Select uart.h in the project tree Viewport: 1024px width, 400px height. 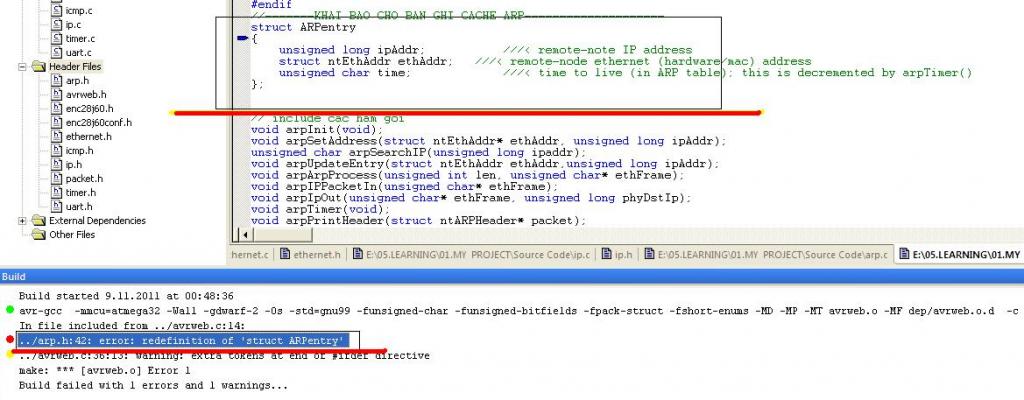tap(79, 207)
